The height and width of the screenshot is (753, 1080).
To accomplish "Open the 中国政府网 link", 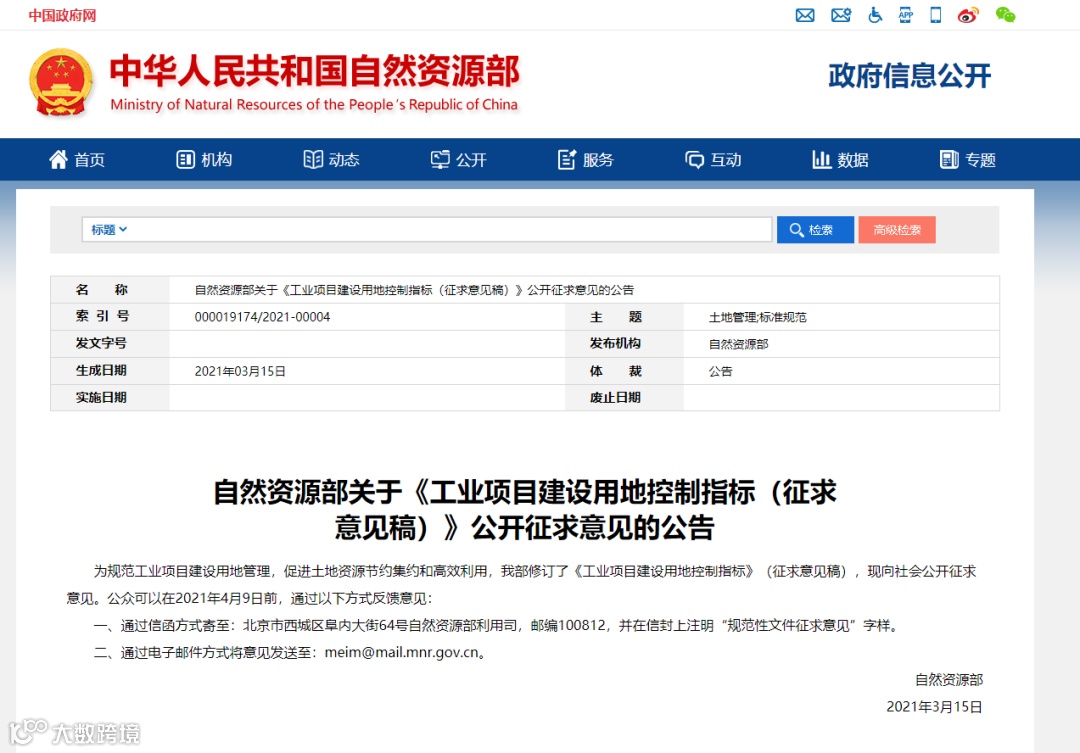I will point(62,15).
